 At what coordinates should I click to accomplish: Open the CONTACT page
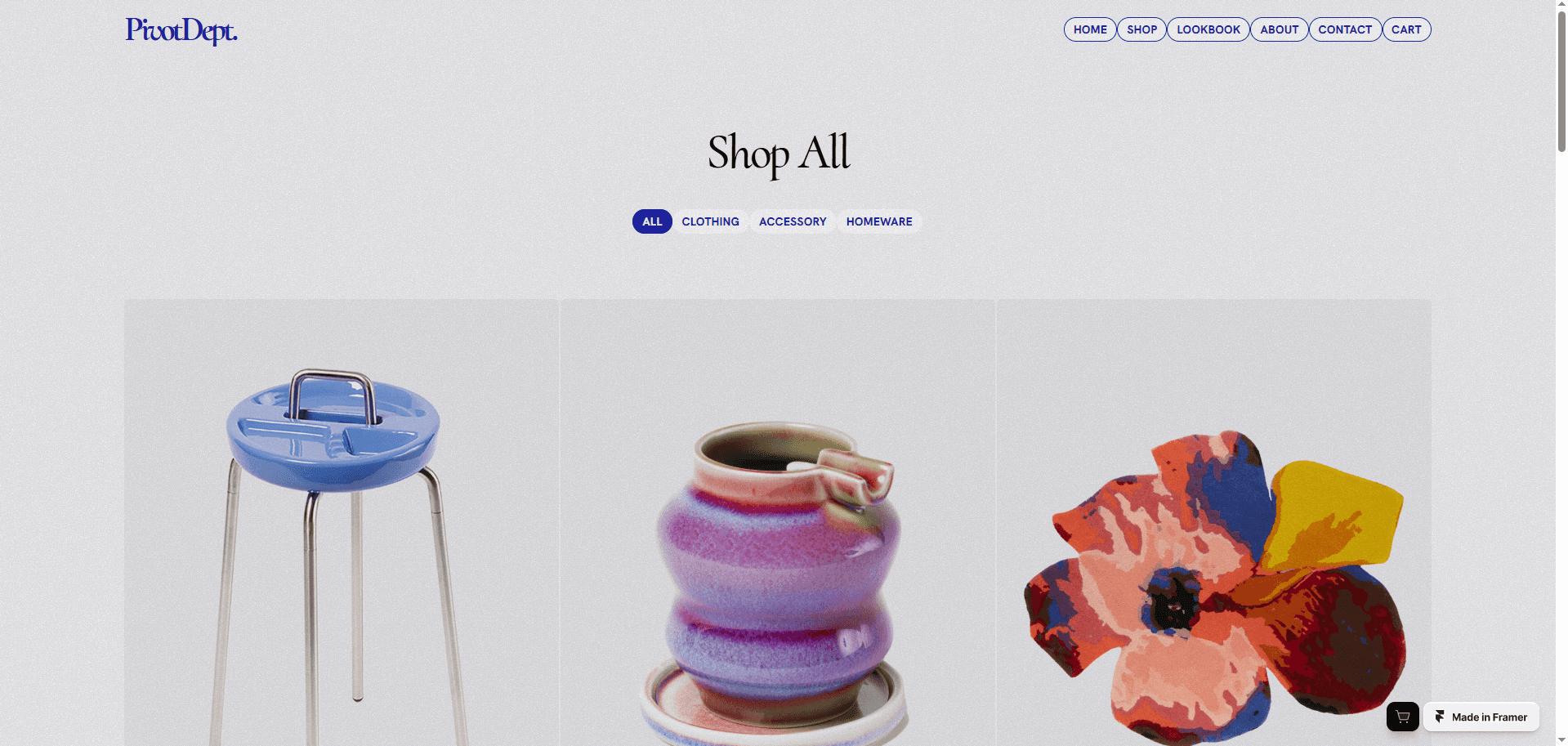tap(1345, 29)
